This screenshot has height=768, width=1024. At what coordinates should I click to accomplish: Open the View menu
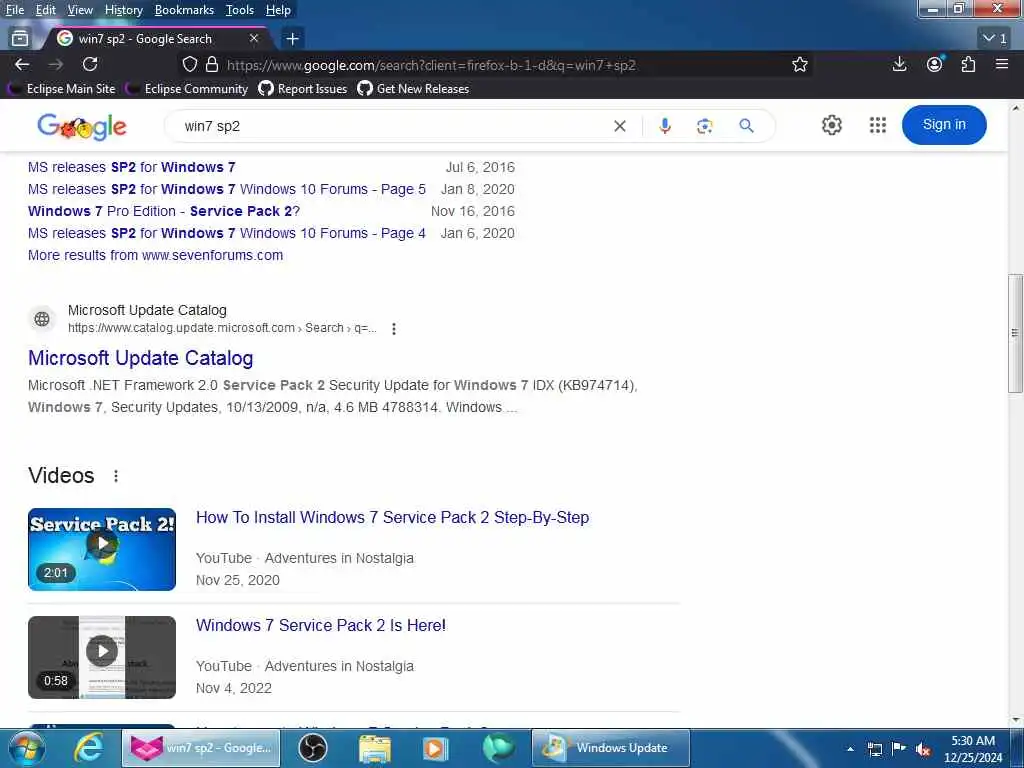tap(80, 10)
